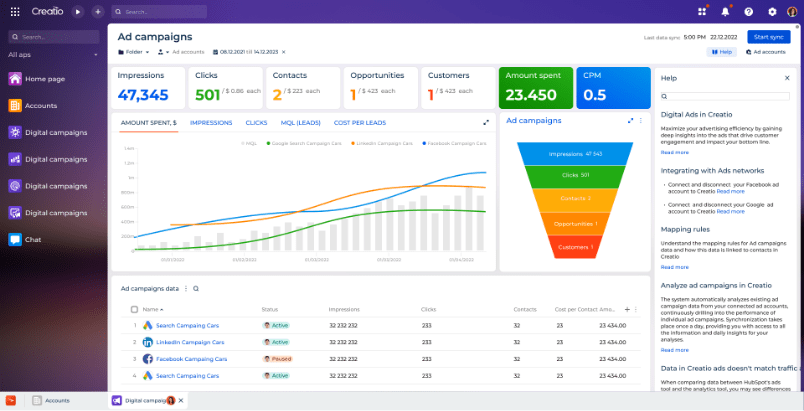Click the Help button under Start sync
The width and height of the screenshot is (804, 411).
coord(721,52)
